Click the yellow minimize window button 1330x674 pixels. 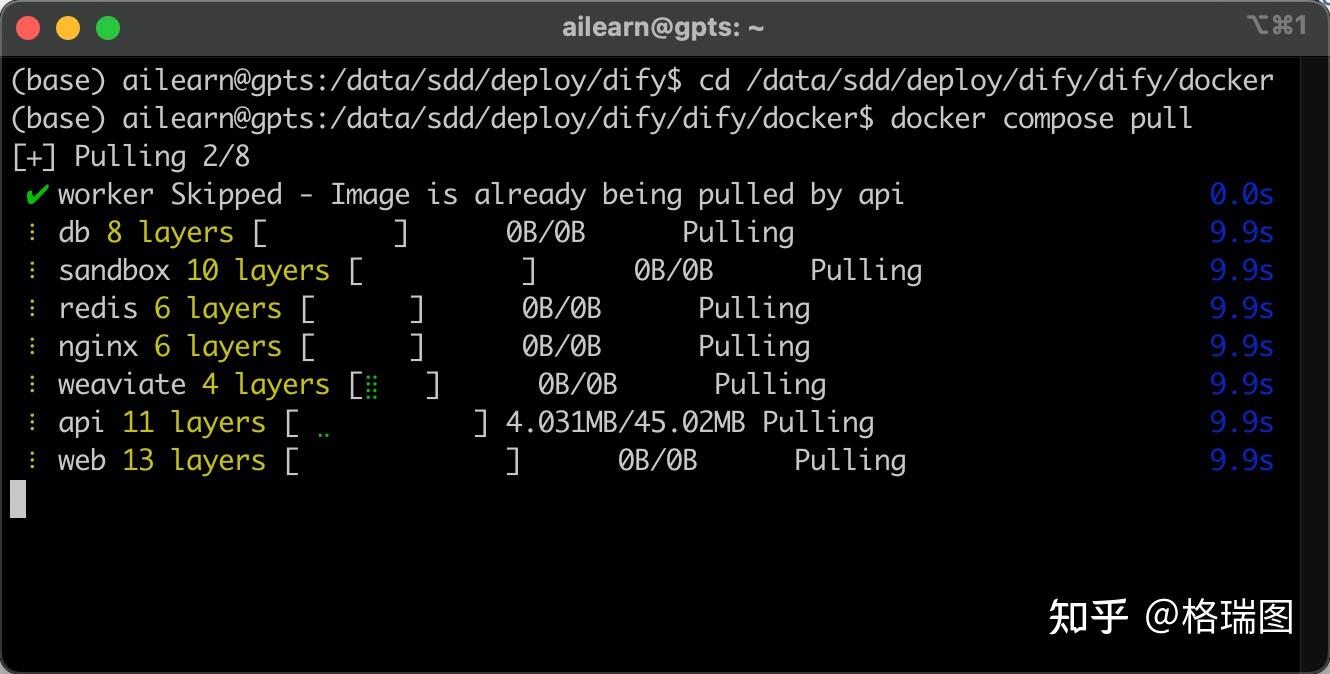[x=68, y=28]
